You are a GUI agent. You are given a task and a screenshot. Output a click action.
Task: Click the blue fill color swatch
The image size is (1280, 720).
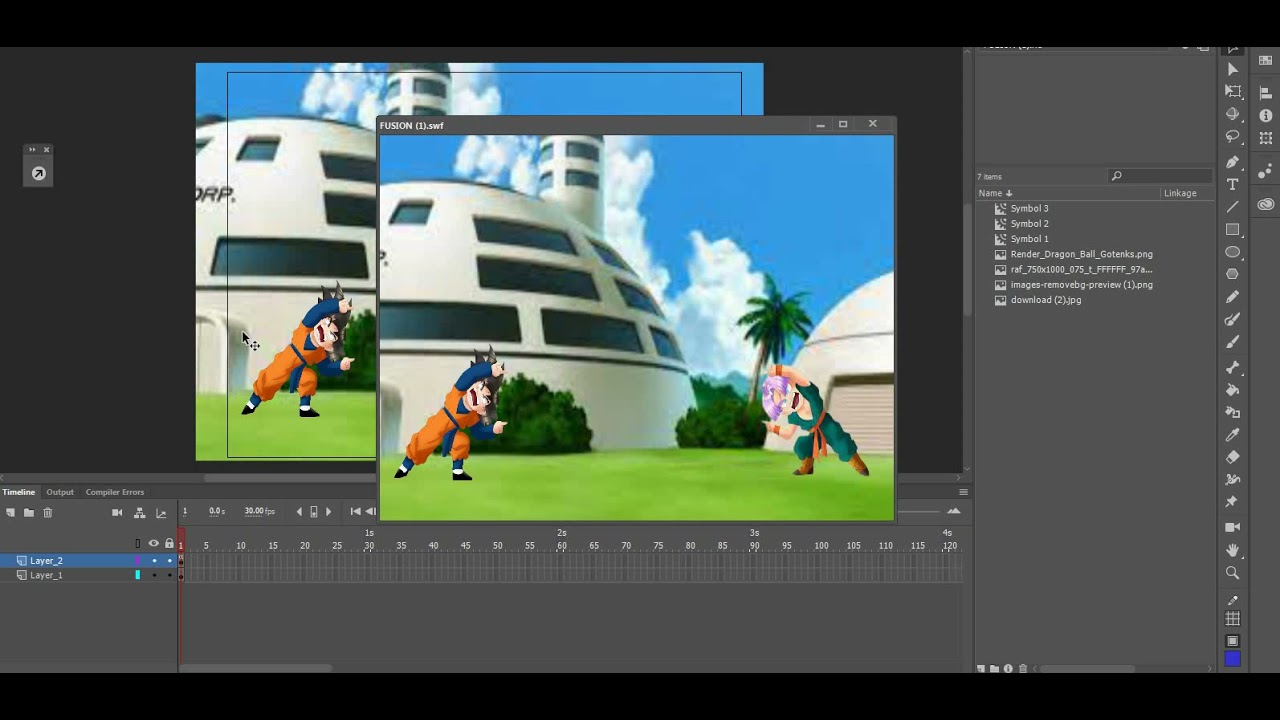coord(1233,659)
